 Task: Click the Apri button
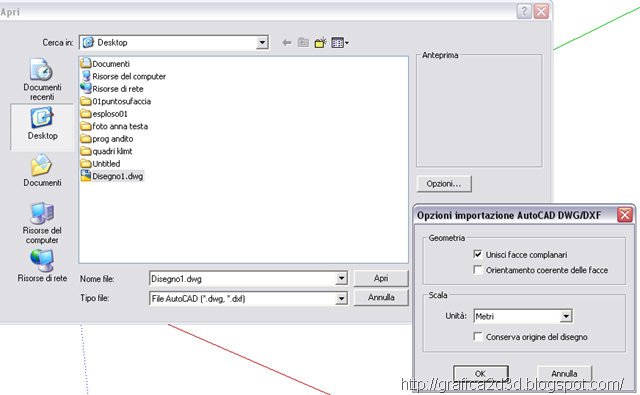[x=381, y=278]
